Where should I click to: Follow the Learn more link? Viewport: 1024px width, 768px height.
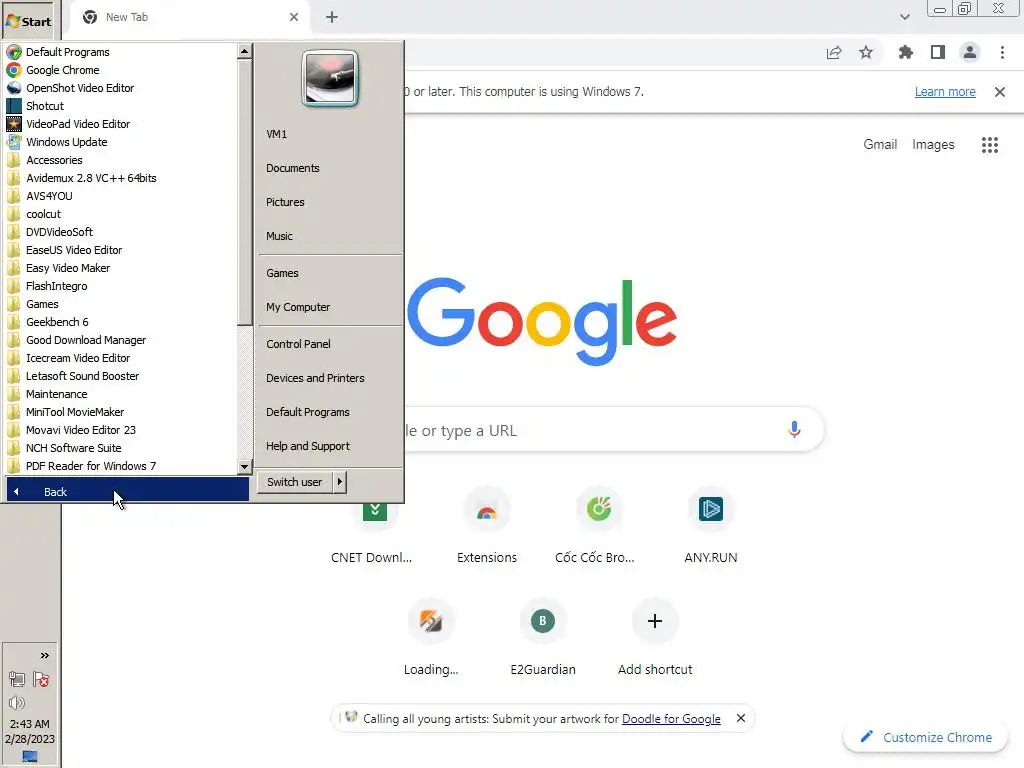tap(944, 92)
